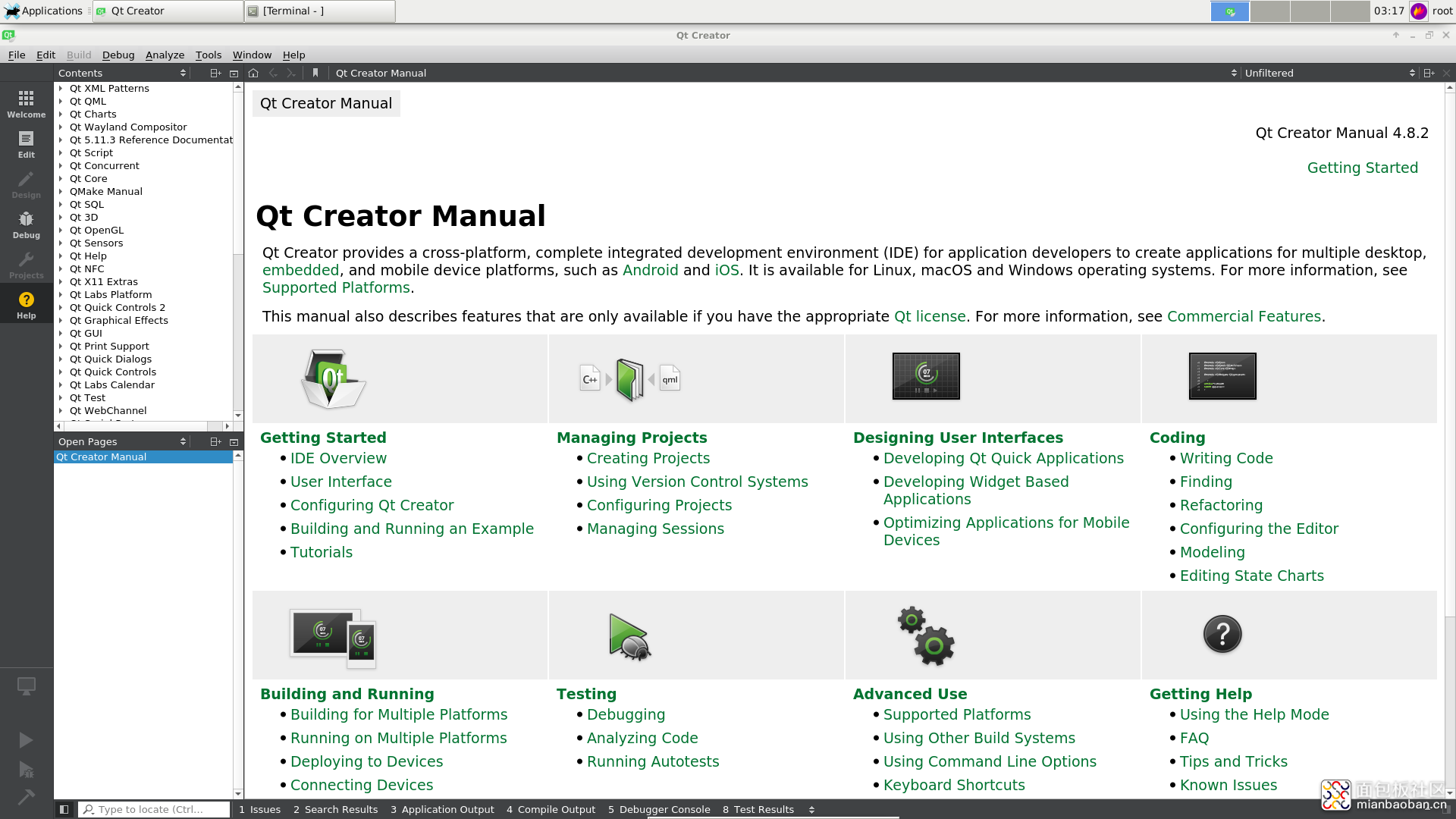Open the Unfiltered filter dropdown
The width and height of the screenshot is (1456, 819).
tap(1330, 73)
